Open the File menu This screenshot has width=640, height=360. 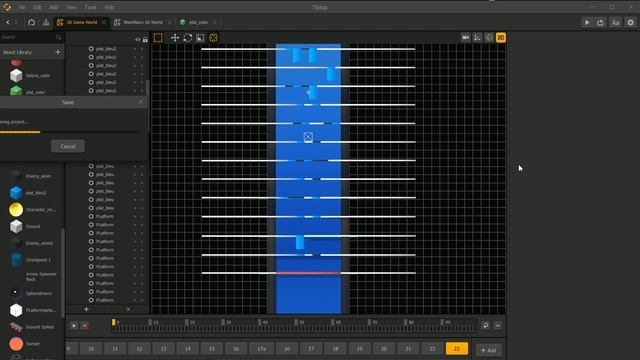(x=21, y=7)
